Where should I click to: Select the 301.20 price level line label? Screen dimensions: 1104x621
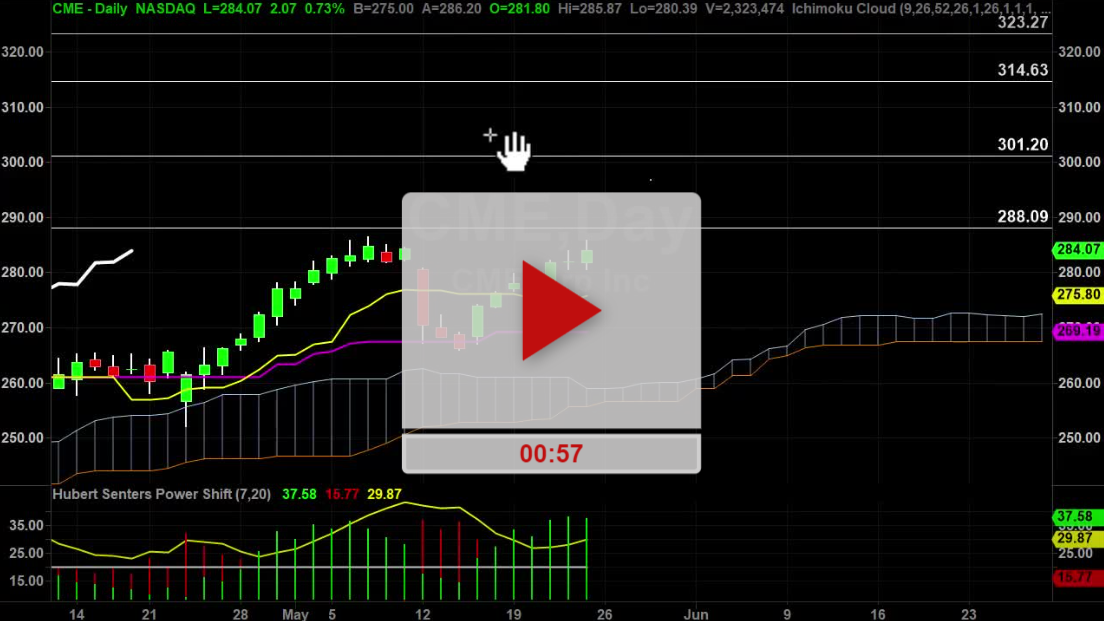click(1022, 145)
